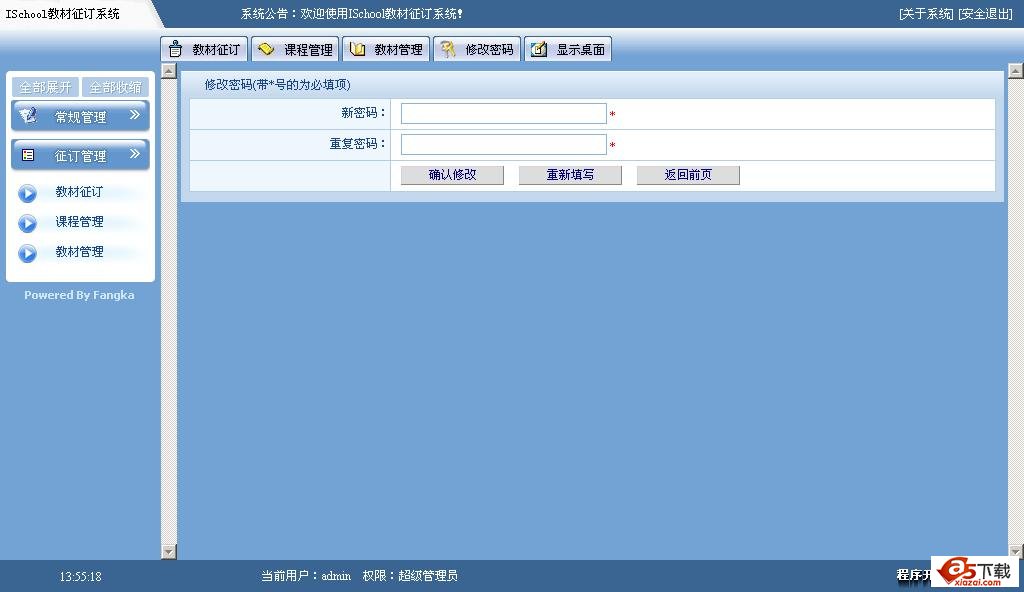Click the 修改密码 keys icon in top toolbar
This screenshot has height=592, width=1024.
click(x=447, y=49)
